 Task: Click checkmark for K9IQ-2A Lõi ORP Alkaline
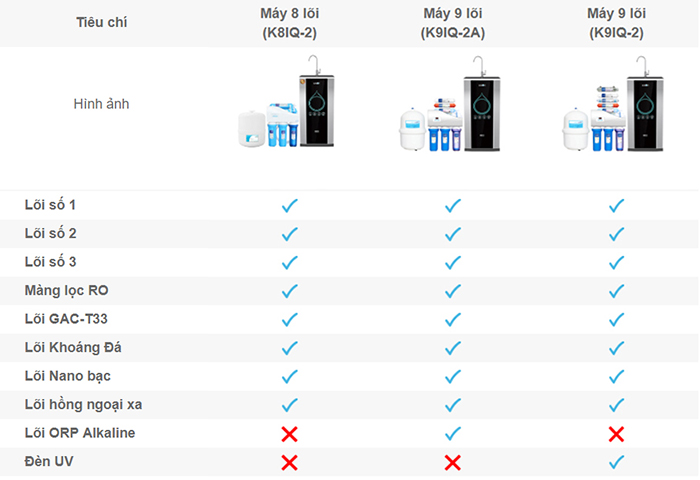[x=453, y=433]
